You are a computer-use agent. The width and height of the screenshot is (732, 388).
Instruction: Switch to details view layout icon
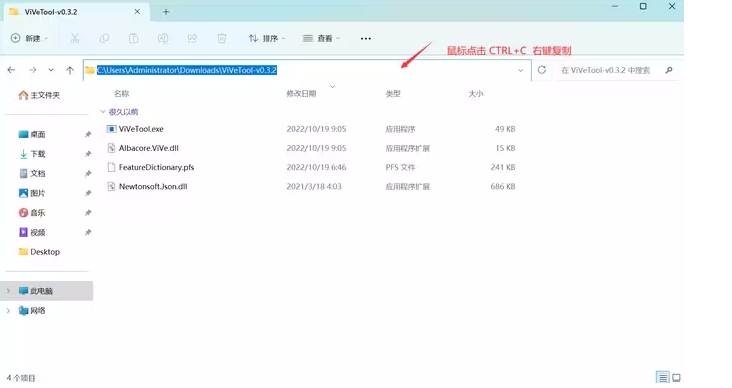tap(662, 377)
